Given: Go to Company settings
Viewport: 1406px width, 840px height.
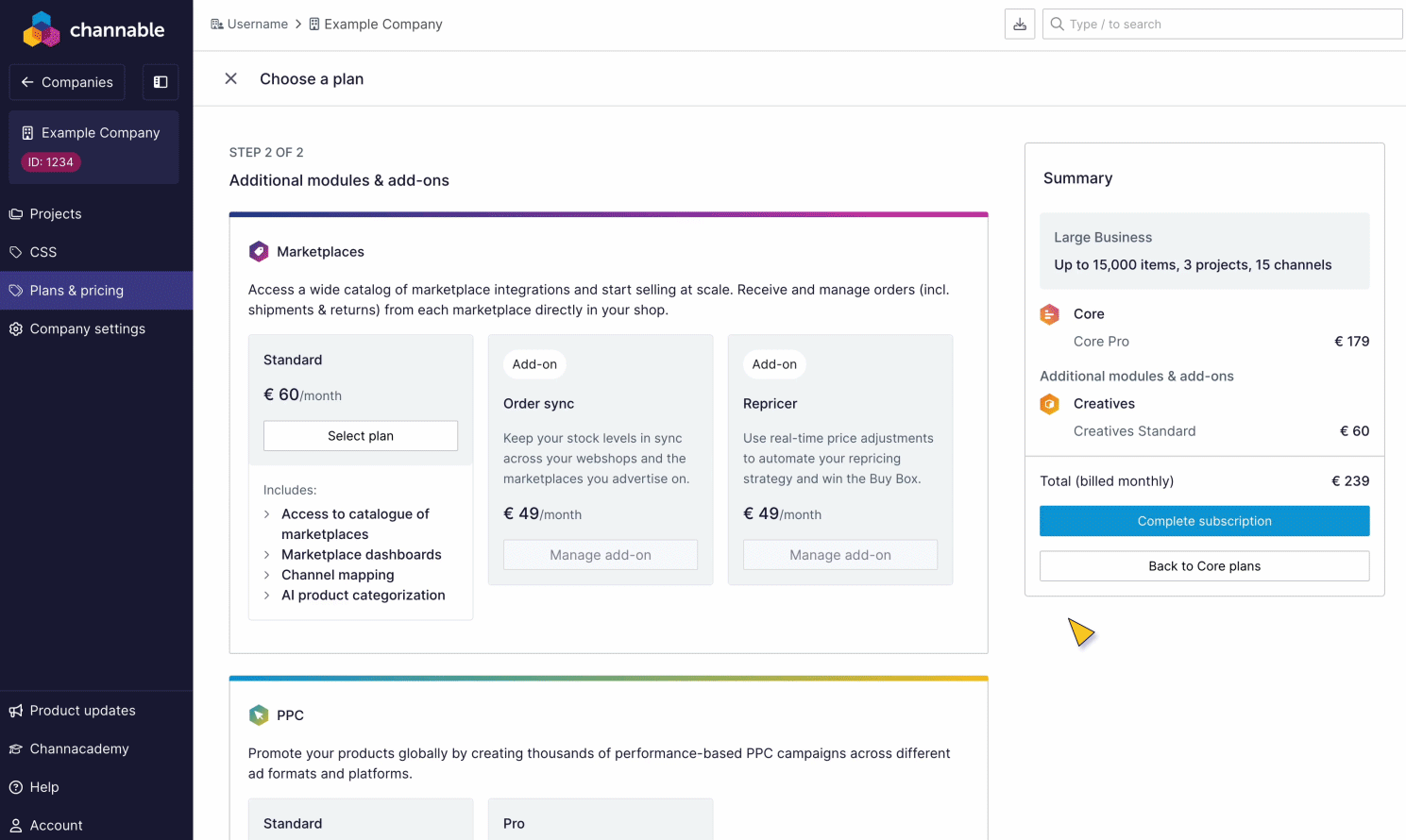Looking at the screenshot, I should (87, 329).
